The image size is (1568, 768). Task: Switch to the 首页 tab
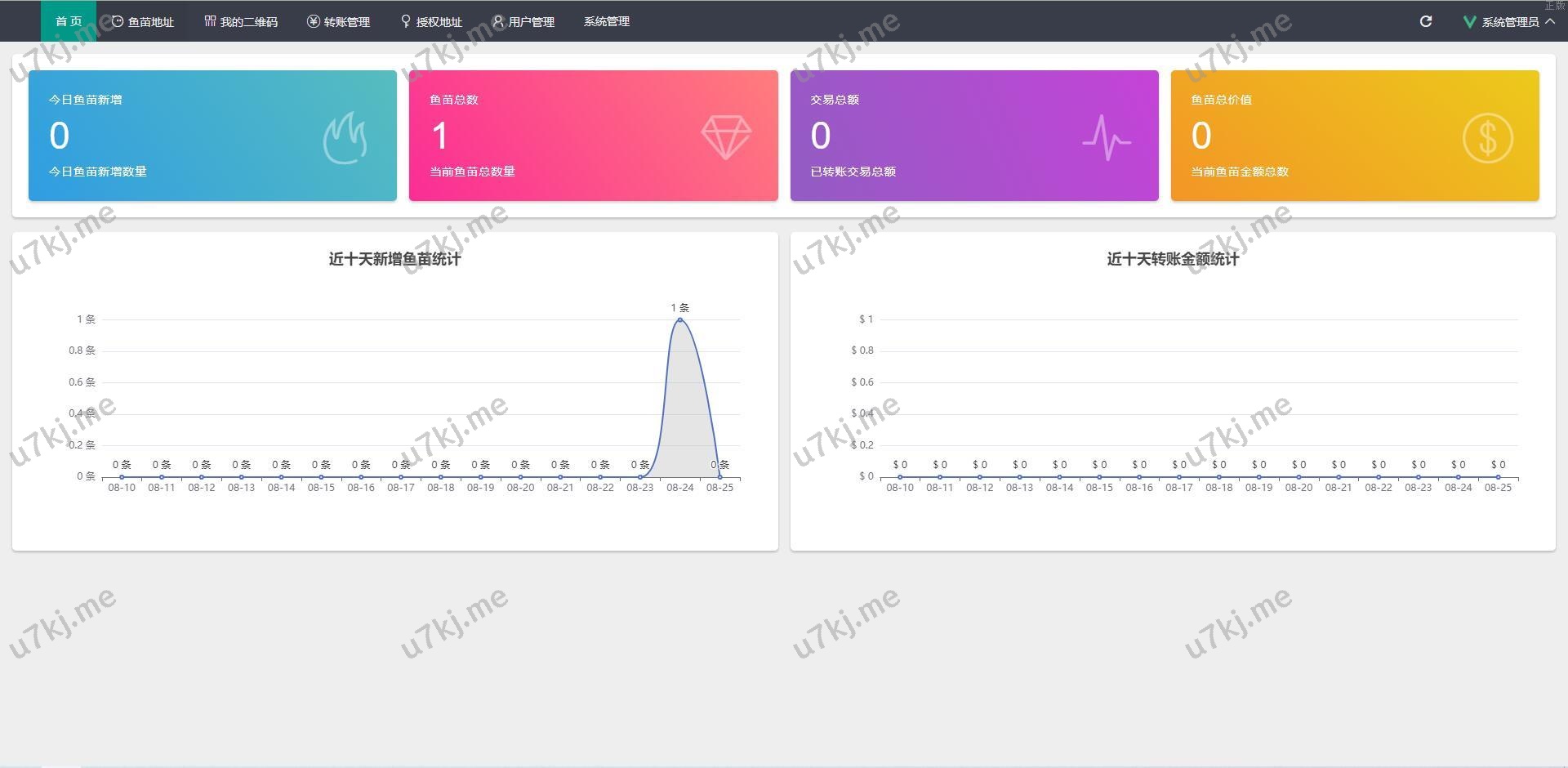click(x=69, y=21)
